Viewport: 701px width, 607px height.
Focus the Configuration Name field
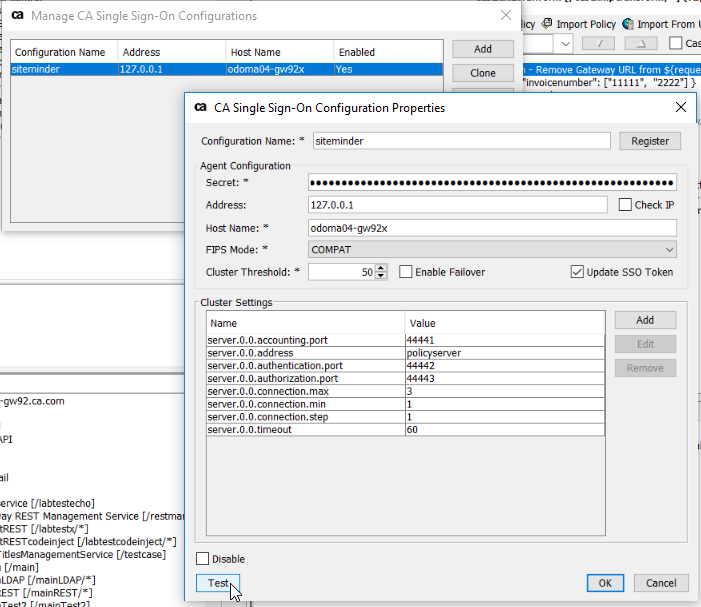tap(461, 141)
